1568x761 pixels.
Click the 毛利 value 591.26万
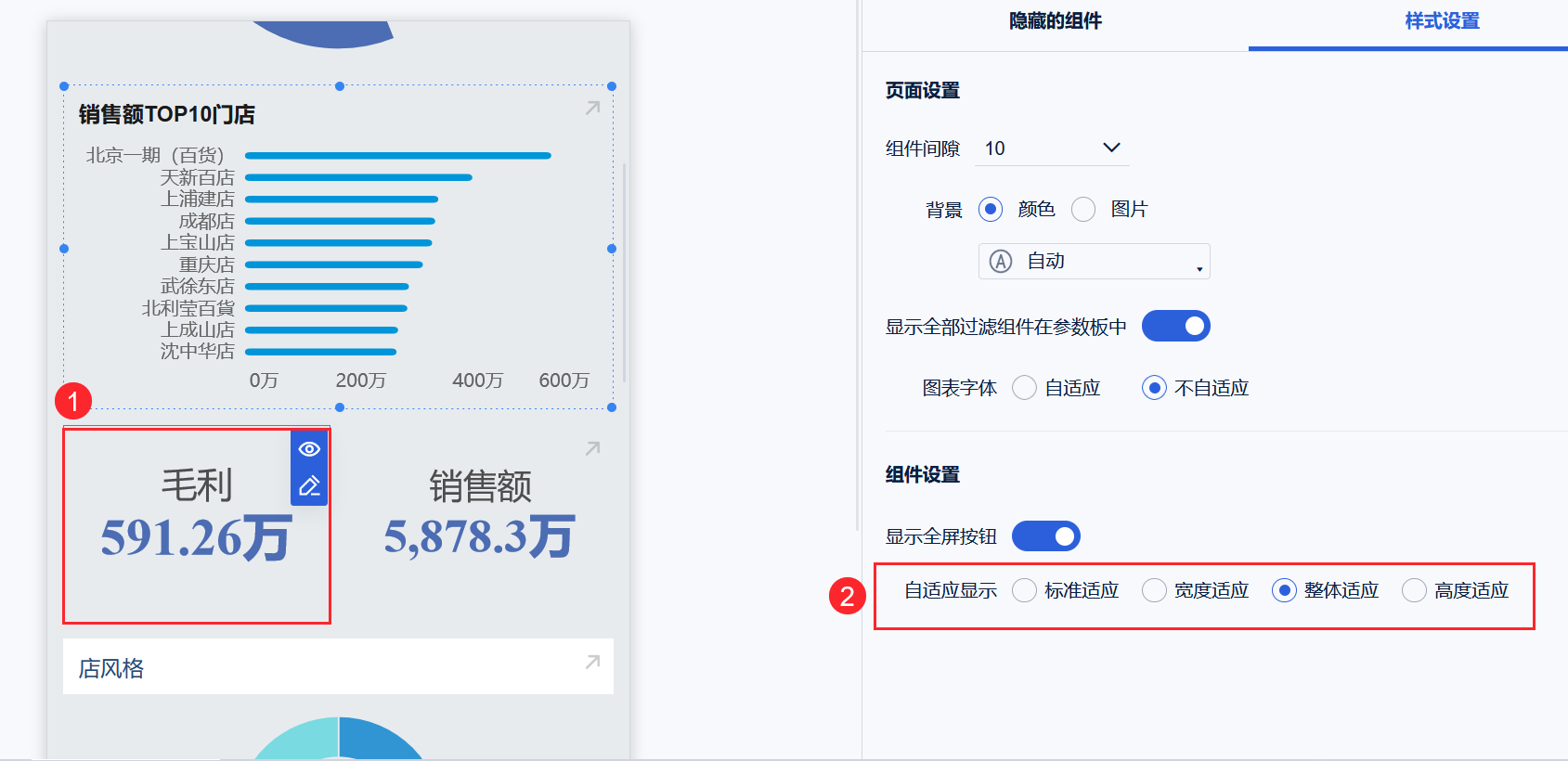[x=197, y=538]
